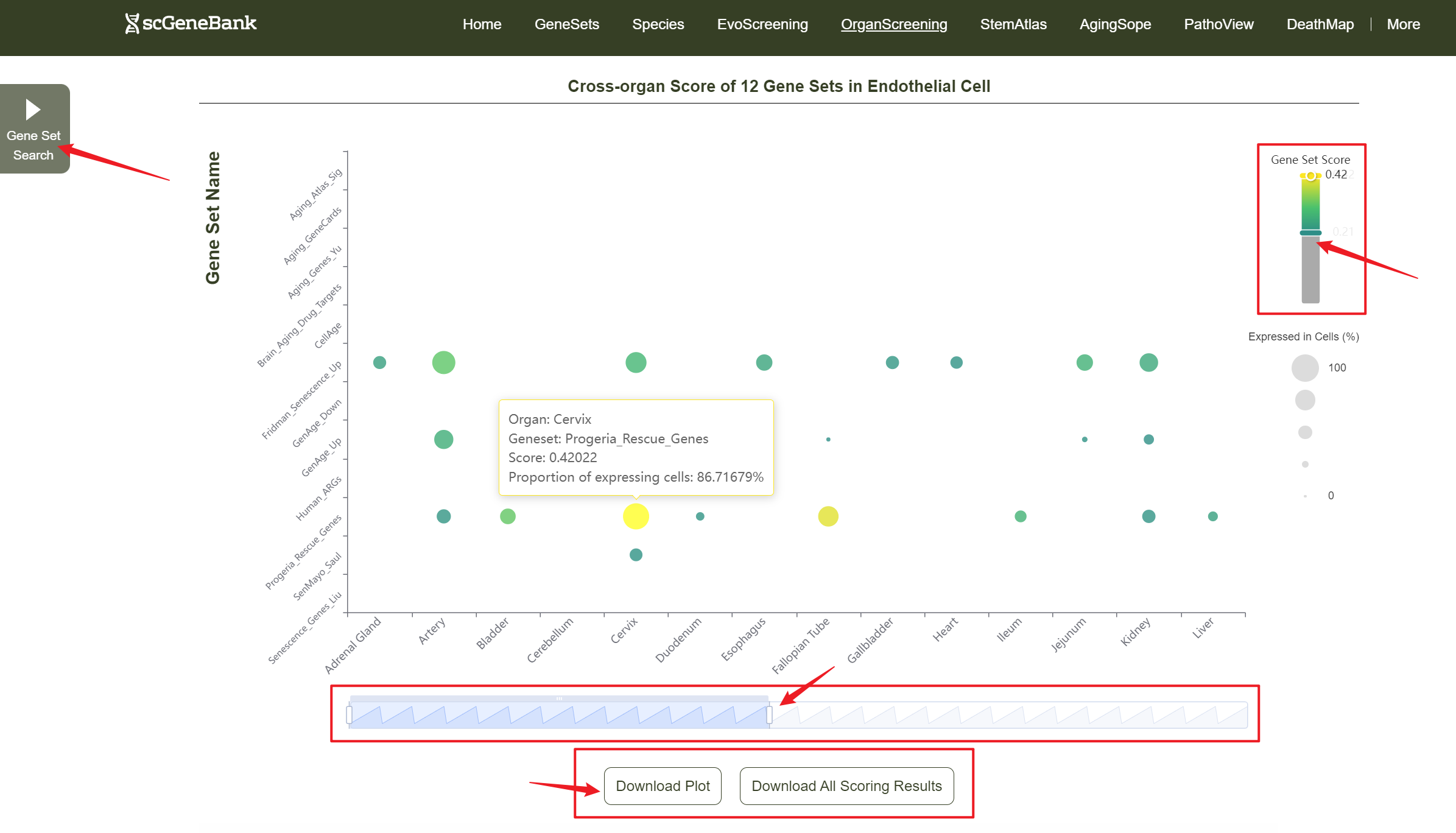This screenshot has width=1456, height=833.
Task: Open the GeneSets navigation tab
Action: [566, 24]
